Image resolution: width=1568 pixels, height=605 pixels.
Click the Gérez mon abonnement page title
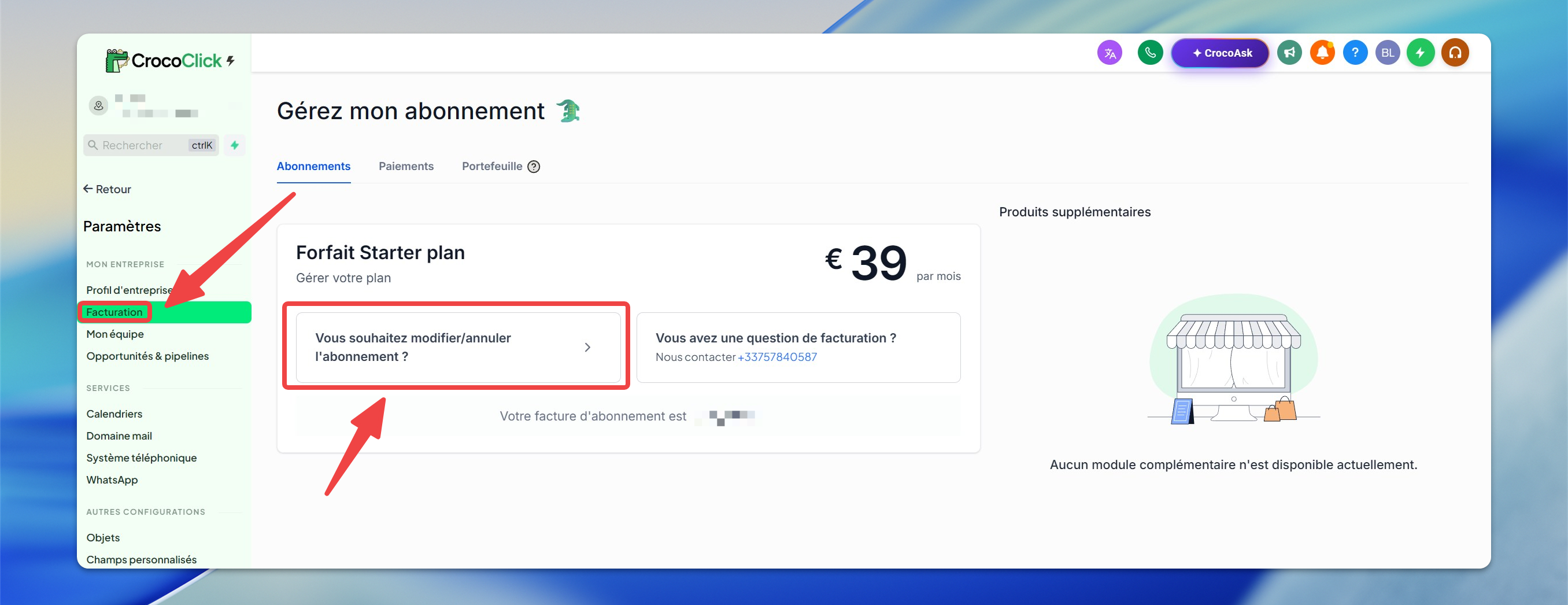(411, 111)
